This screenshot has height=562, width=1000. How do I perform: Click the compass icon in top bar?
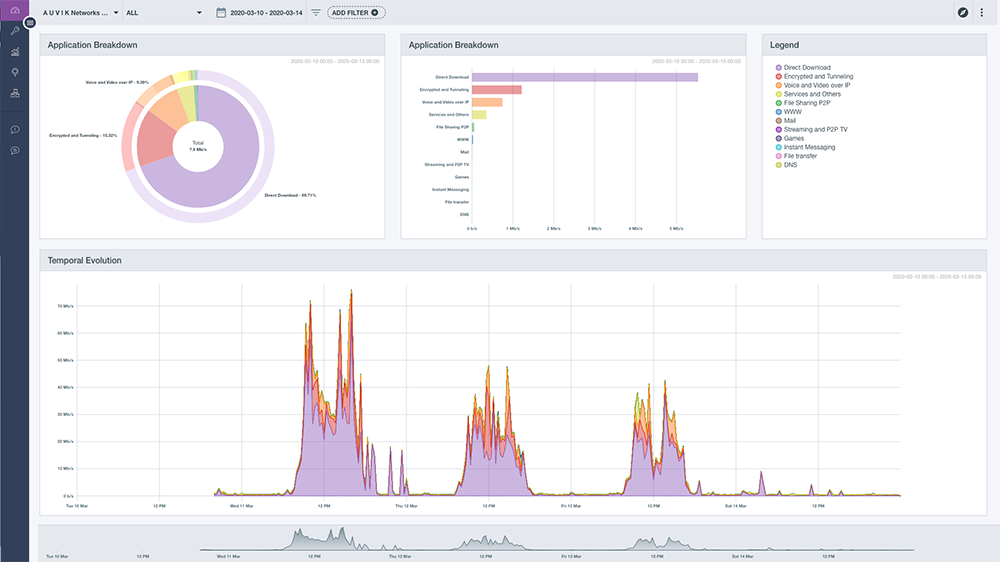[x=962, y=12]
